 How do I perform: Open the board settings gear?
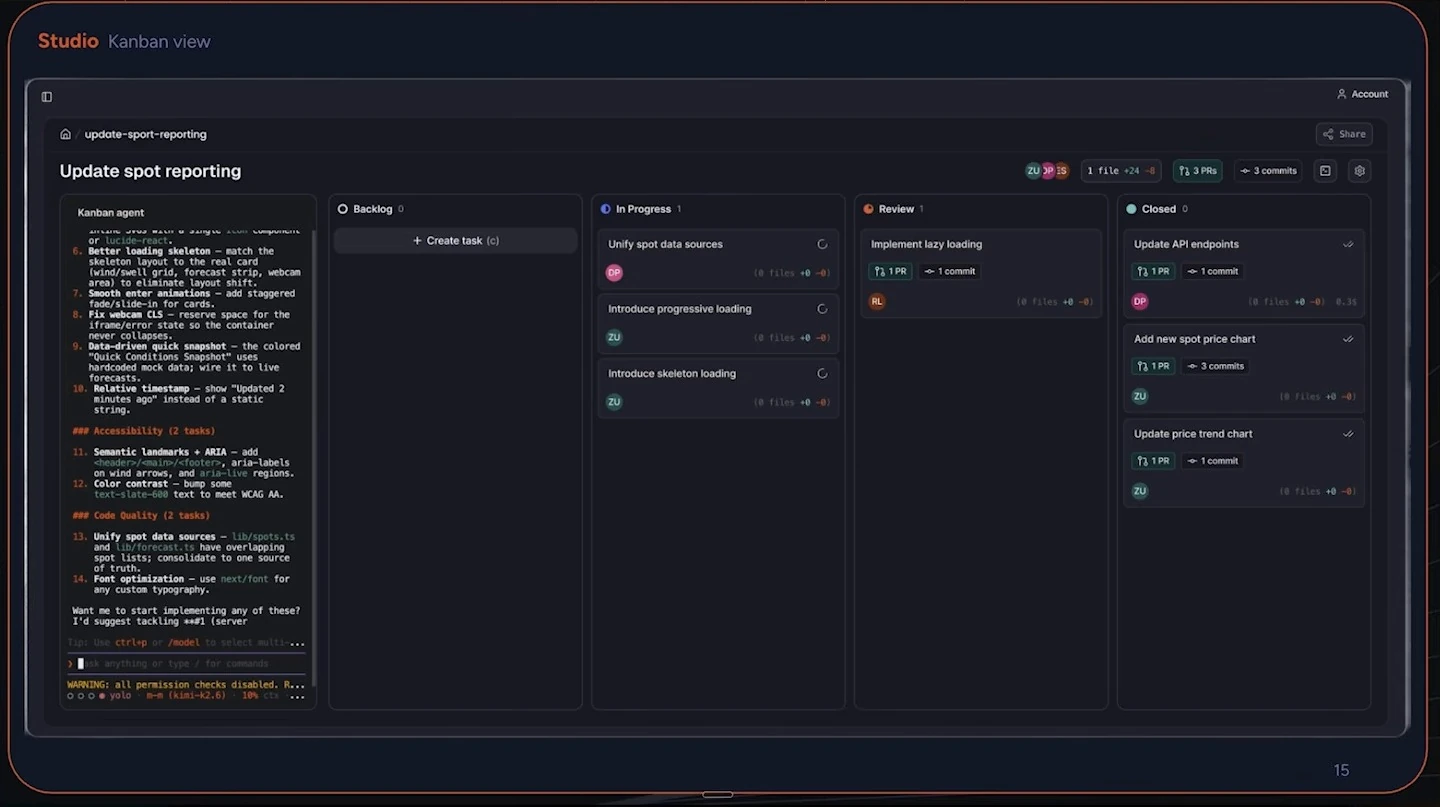(1359, 171)
